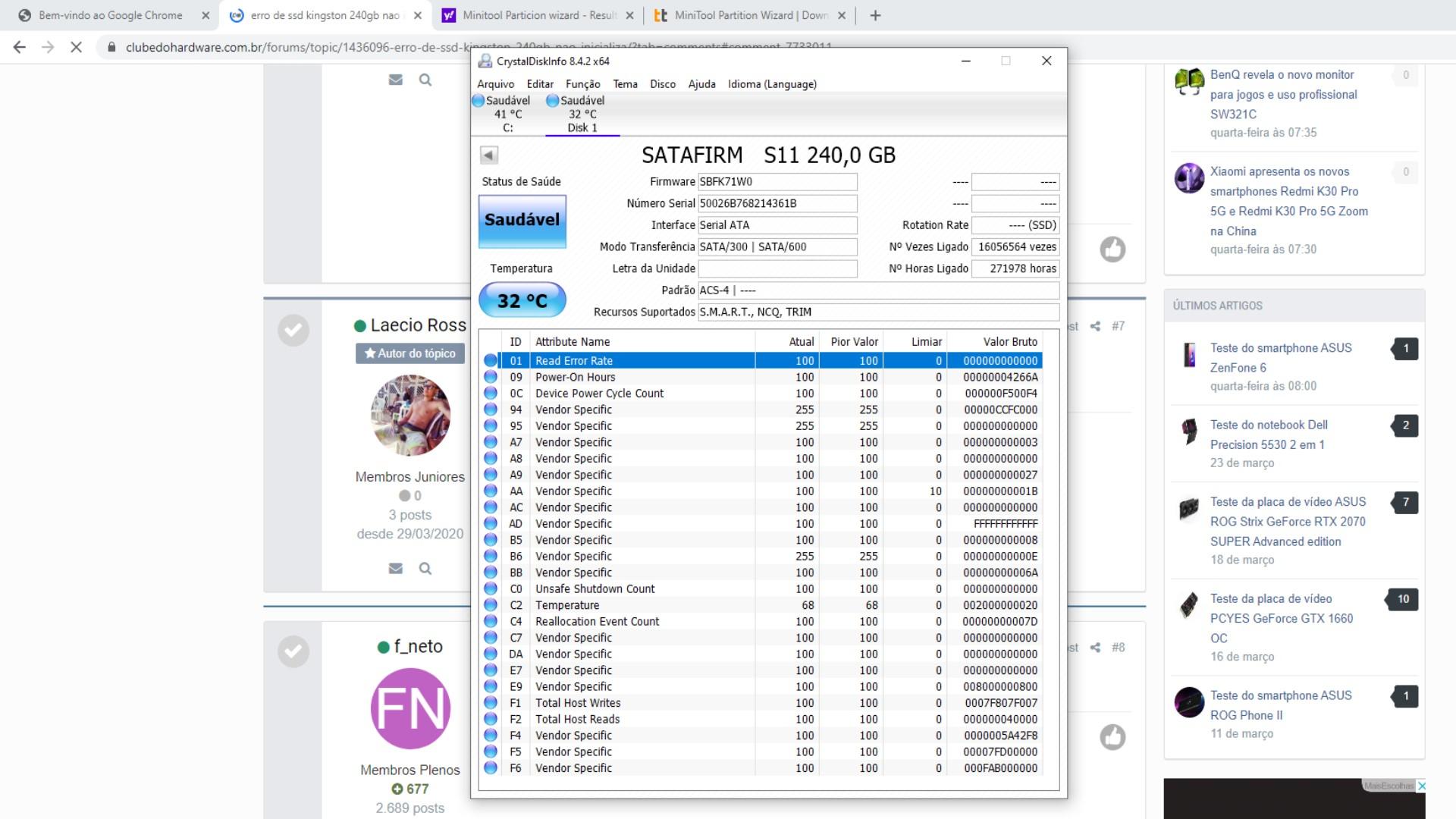Screen dimensions: 1456x819
Task: Expand the Tema menu dropdown
Action: click(625, 84)
